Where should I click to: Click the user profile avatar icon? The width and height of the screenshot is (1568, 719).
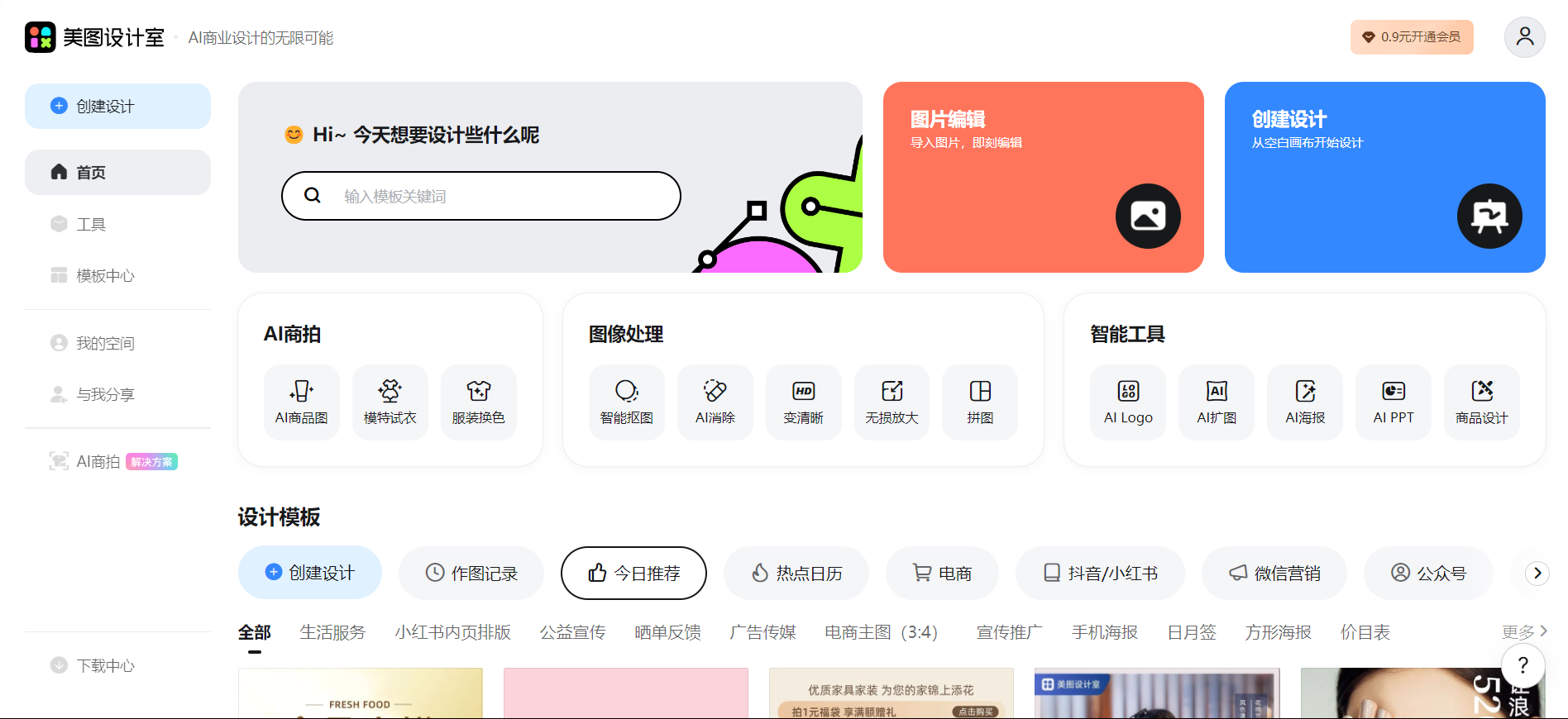[1525, 37]
